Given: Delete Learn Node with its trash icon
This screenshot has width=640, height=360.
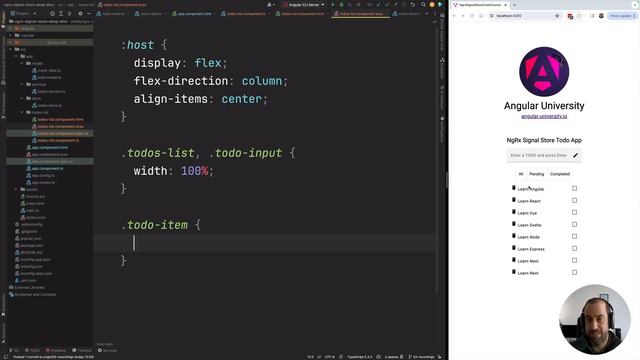Looking at the screenshot, I should click(513, 236).
